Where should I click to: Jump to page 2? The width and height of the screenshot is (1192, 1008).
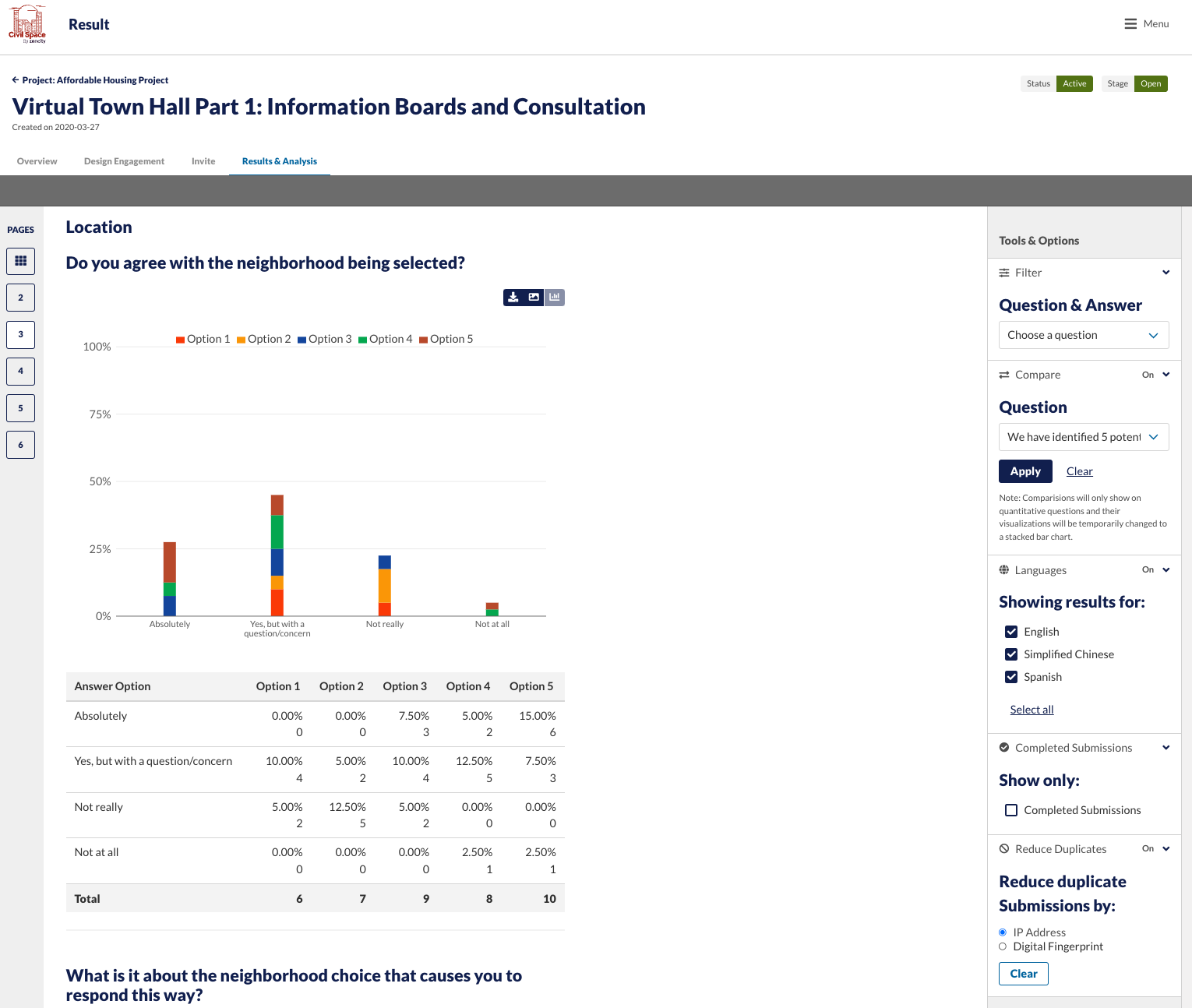(x=21, y=298)
